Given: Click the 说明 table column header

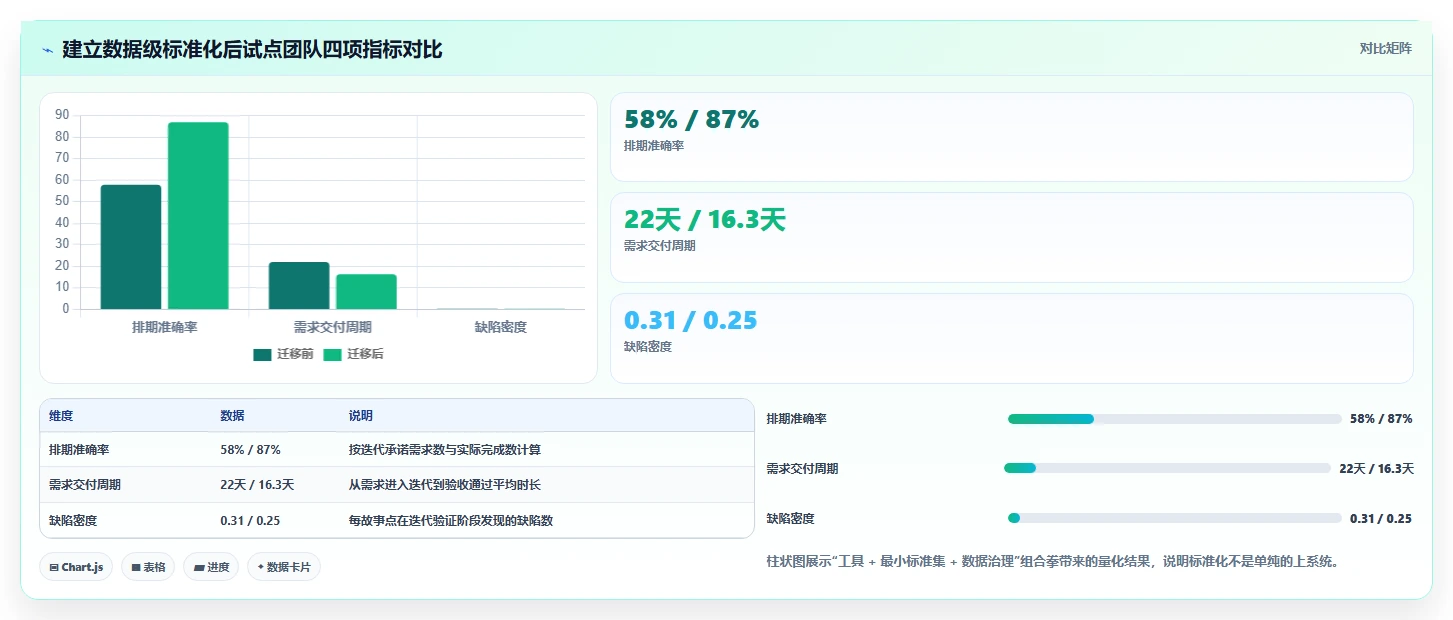Looking at the screenshot, I should coord(361,416).
